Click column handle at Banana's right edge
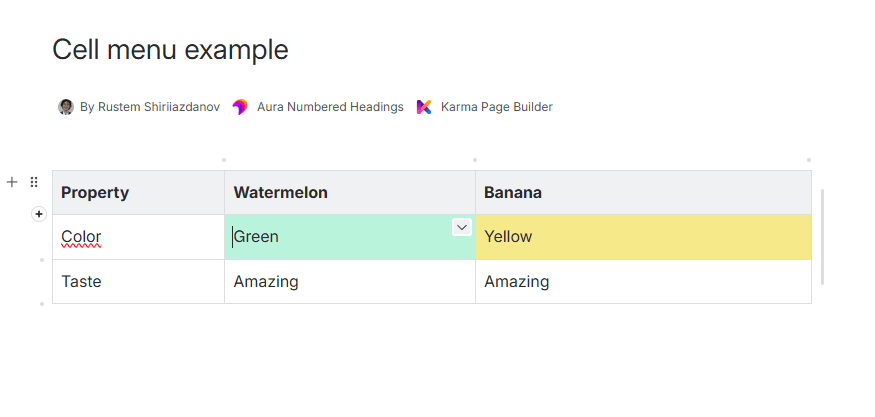The height and width of the screenshot is (417, 875). [809, 160]
